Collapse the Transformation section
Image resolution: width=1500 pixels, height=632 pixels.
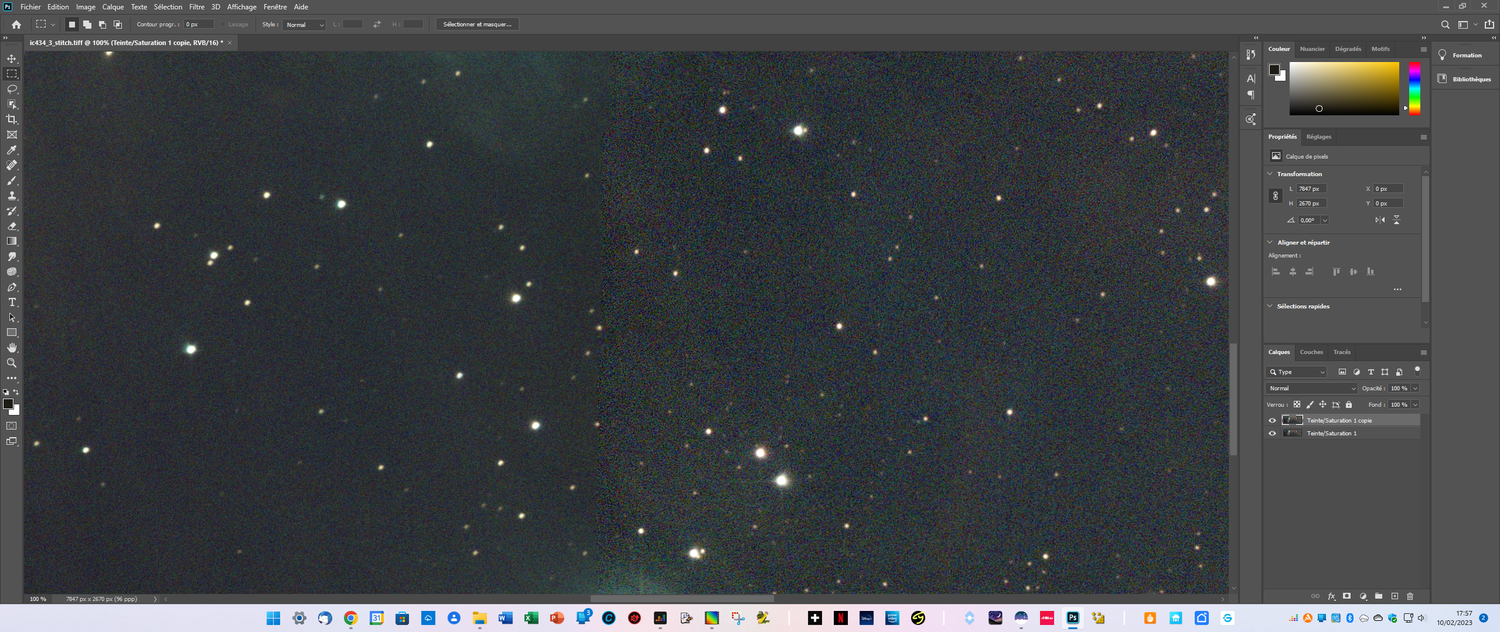1270,174
